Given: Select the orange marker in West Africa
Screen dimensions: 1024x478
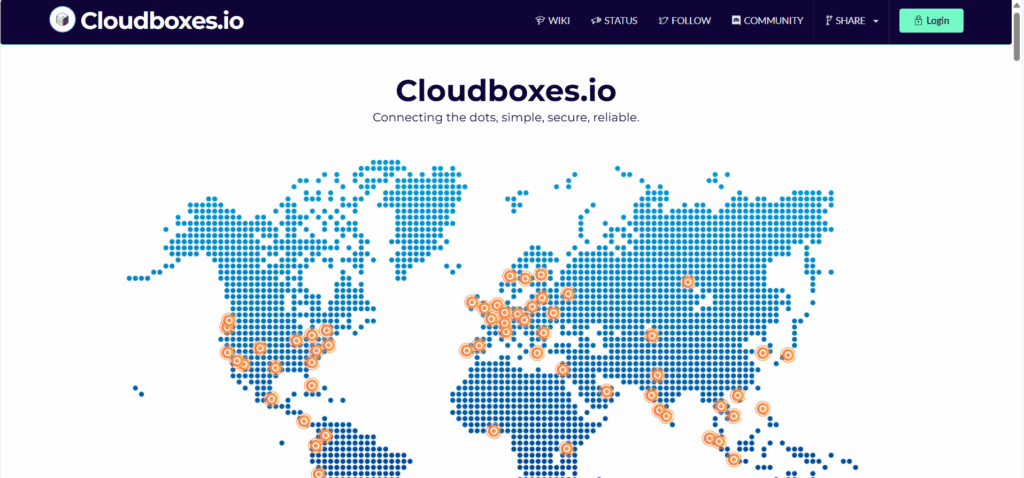Looking at the screenshot, I should 494,431.
